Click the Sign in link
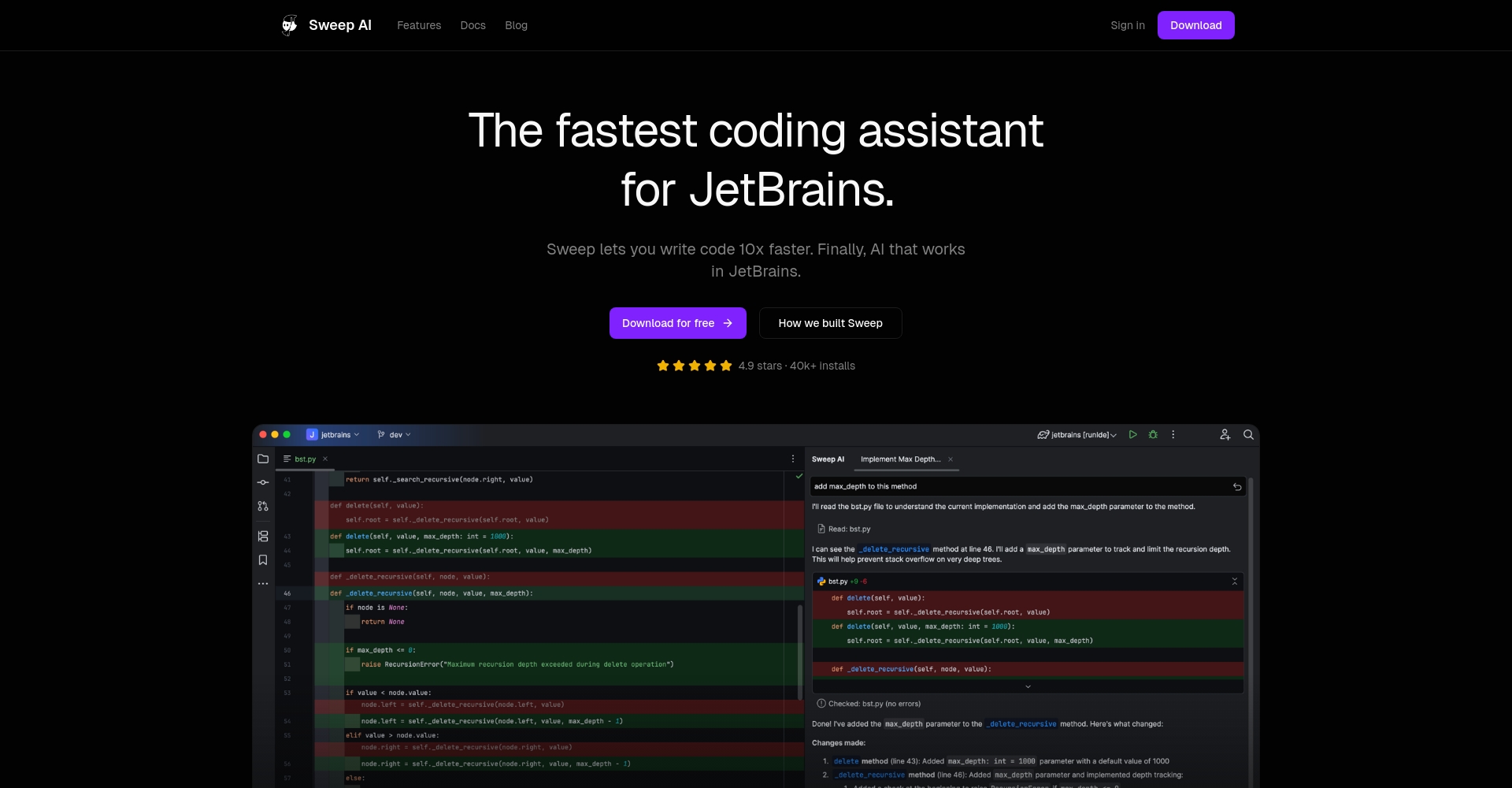The image size is (1512, 788). point(1128,25)
